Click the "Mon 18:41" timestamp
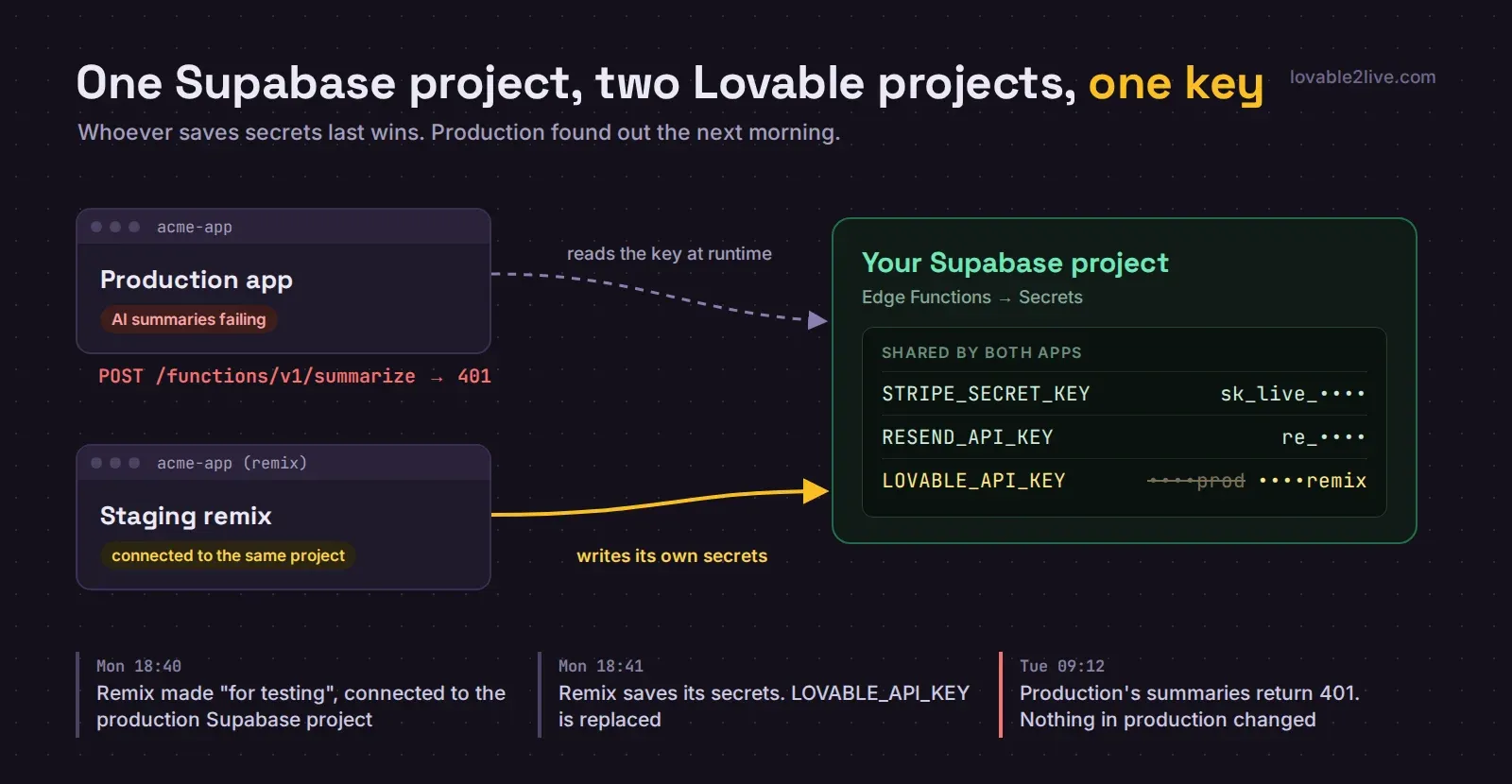The image size is (1512, 784). click(x=601, y=666)
